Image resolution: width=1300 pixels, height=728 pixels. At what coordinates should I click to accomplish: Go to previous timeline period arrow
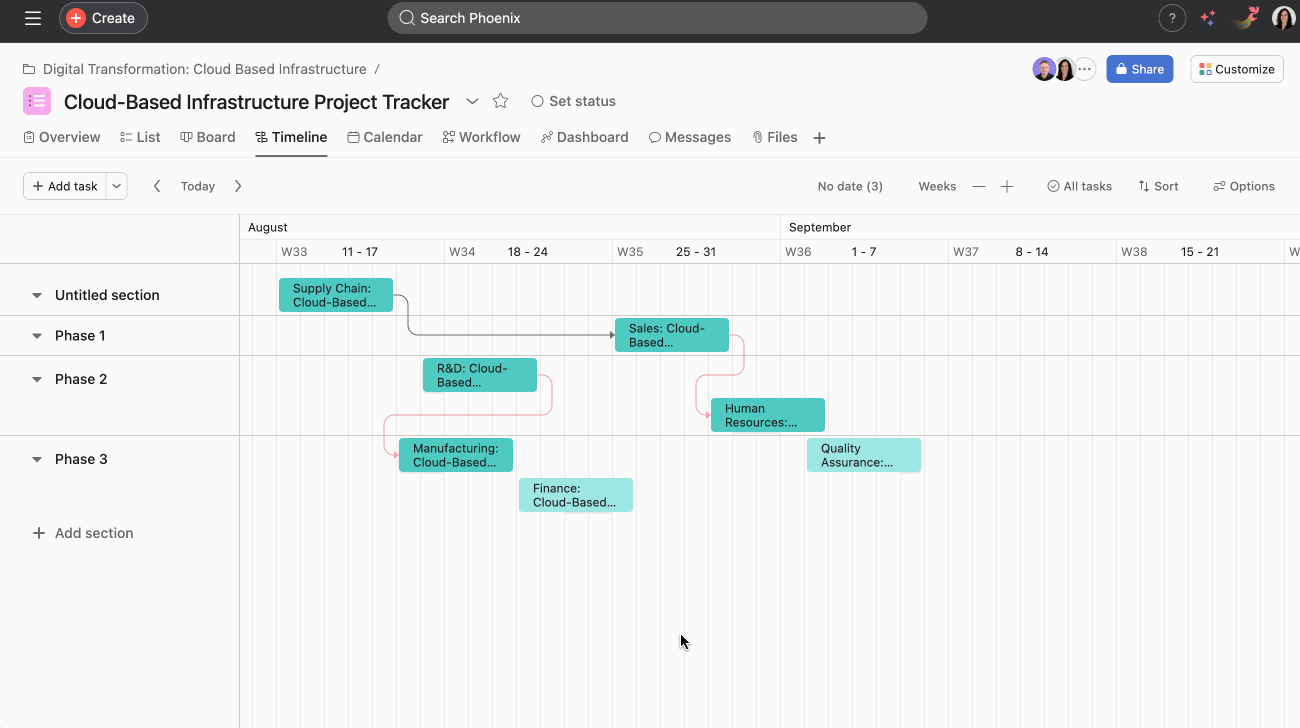(x=157, y=186)
